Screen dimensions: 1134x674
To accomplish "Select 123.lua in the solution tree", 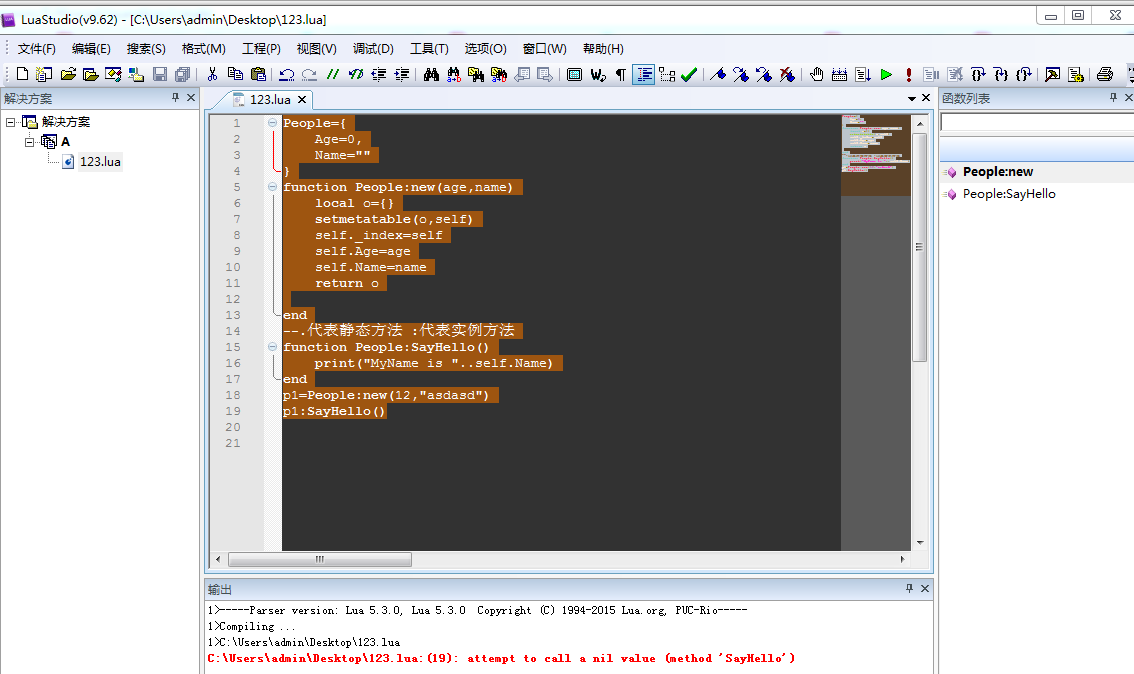I will 100,161.
